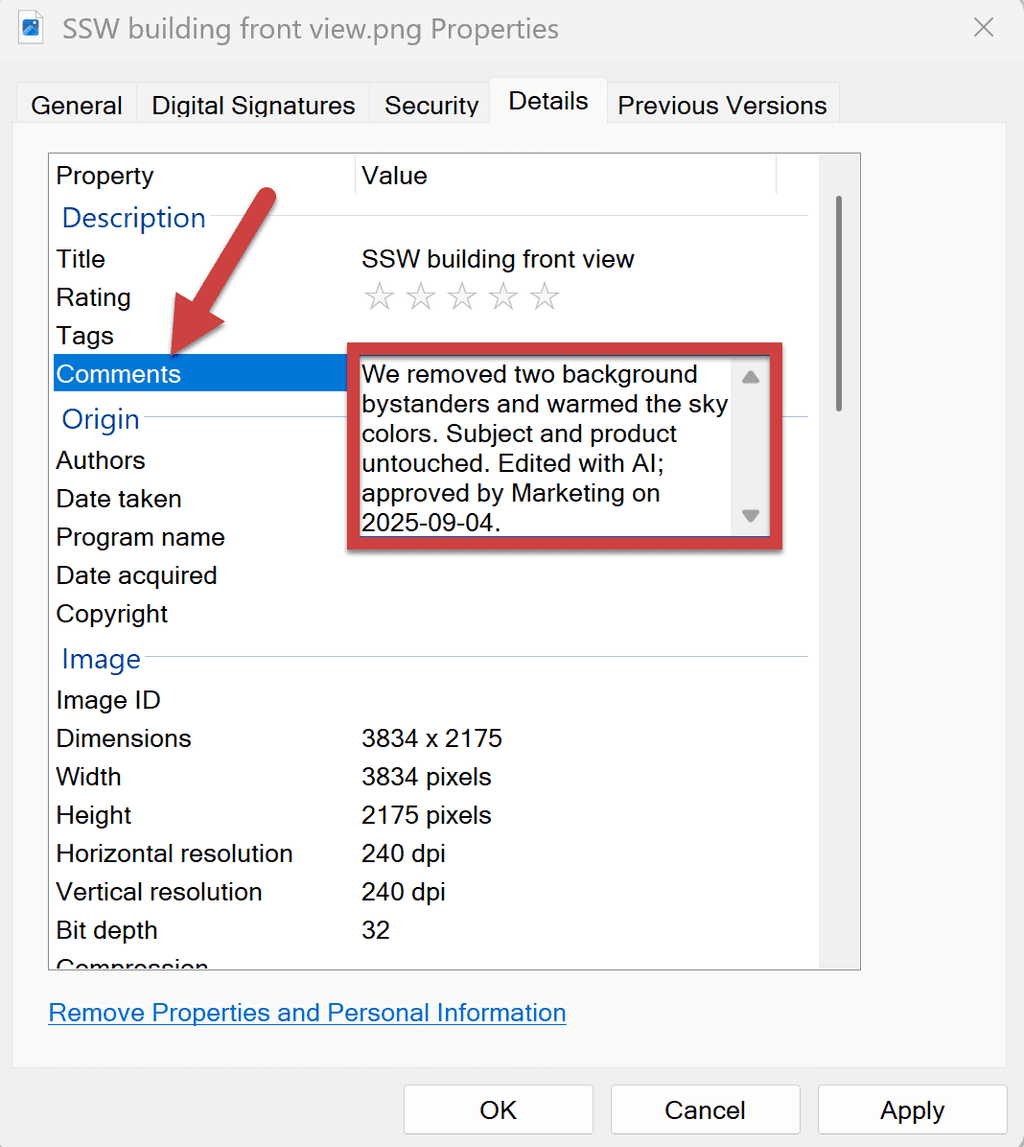The image size is (1024, 1147).
Task: Select the Authors property row
Action: point(100,460)
